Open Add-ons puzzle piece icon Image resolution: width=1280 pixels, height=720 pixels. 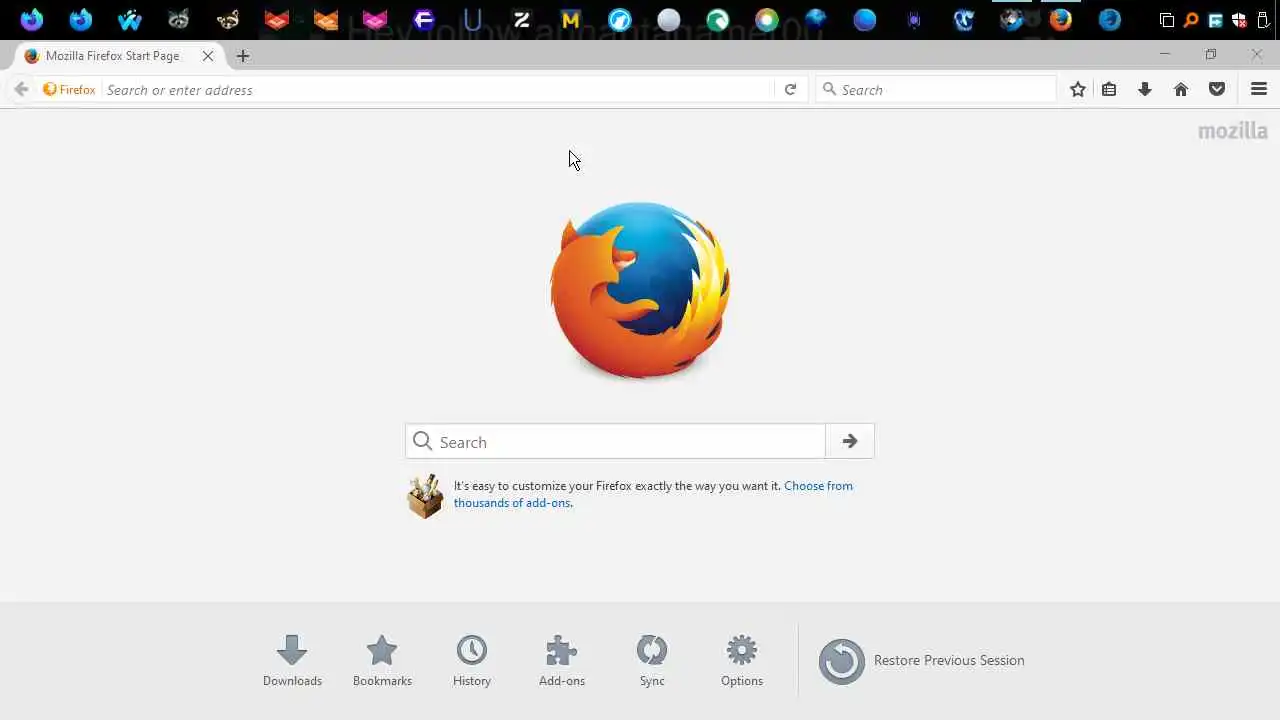pos(562,650)
